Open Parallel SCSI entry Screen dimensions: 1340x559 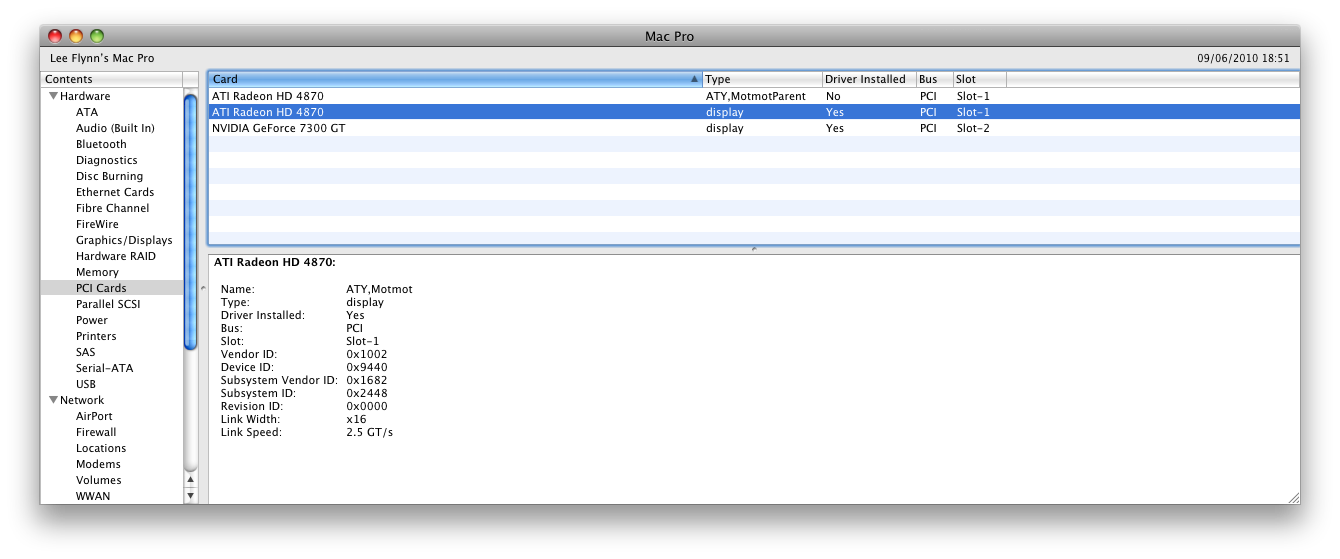(x=108, y=304)
